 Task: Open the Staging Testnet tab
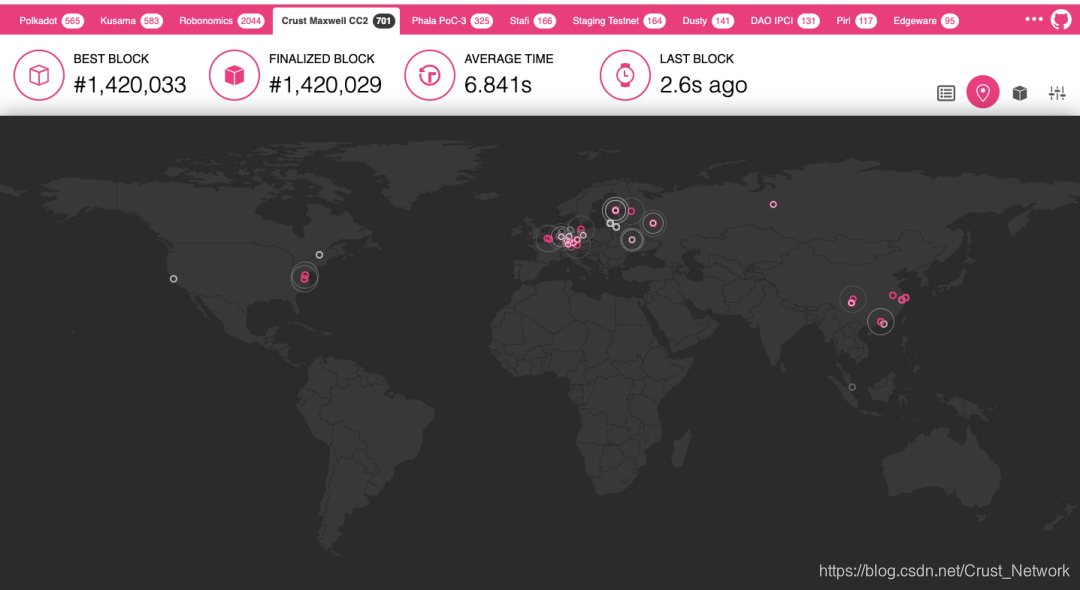click(618, 21)
